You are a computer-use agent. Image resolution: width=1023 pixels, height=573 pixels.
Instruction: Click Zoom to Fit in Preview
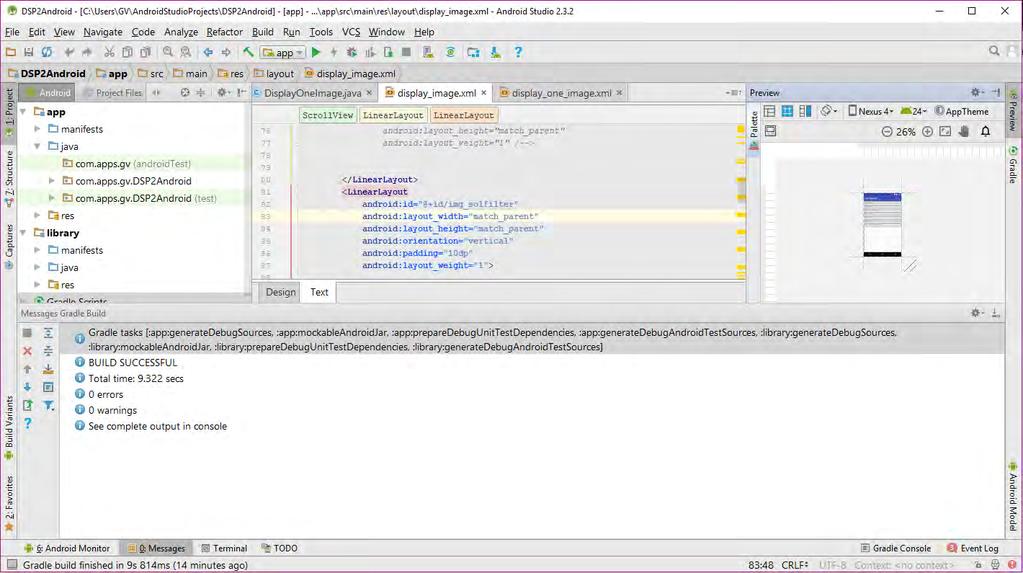click(x=945, y=132)
